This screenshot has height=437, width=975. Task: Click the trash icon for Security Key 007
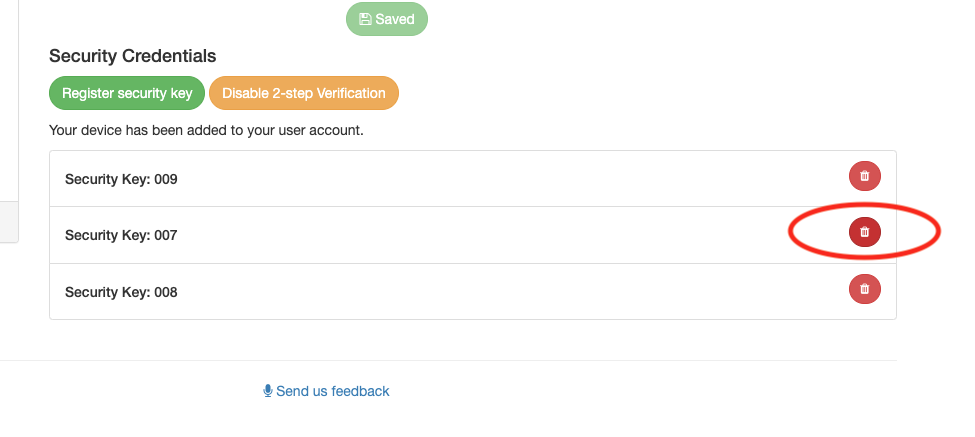(864, 232)
